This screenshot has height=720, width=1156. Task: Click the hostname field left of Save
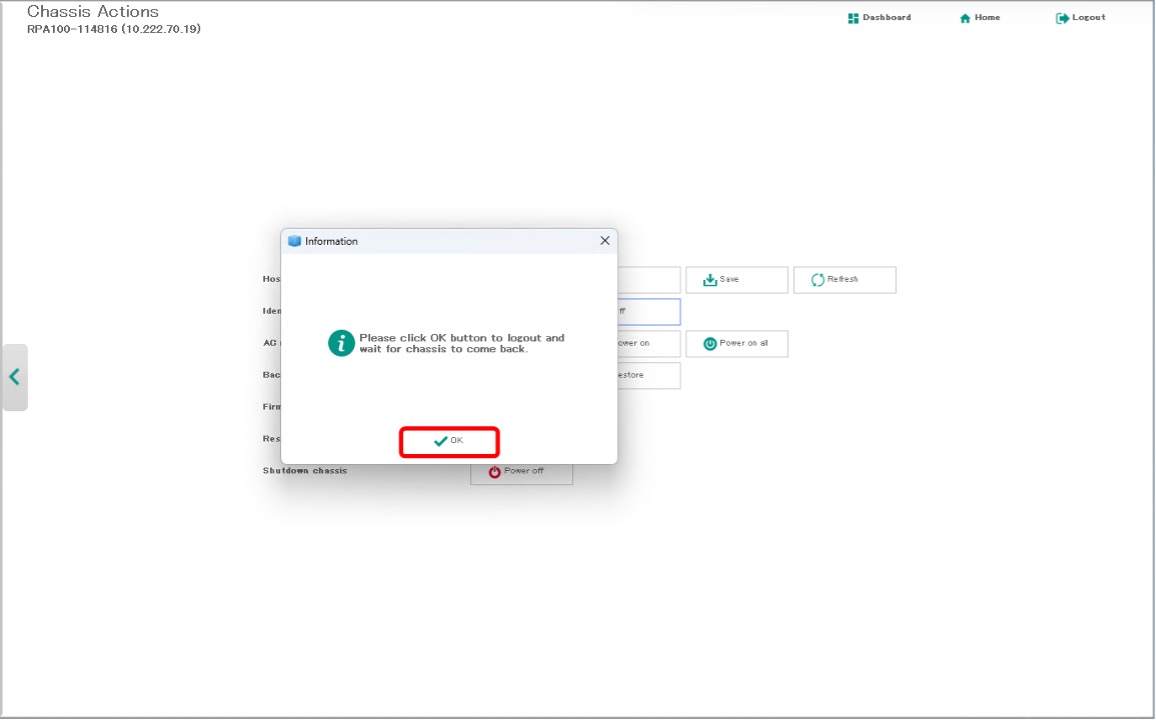point(648,280)
